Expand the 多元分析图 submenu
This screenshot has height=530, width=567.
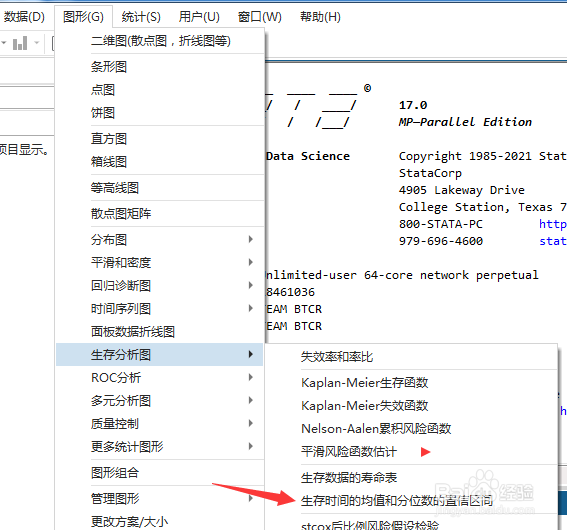point(161,401)
